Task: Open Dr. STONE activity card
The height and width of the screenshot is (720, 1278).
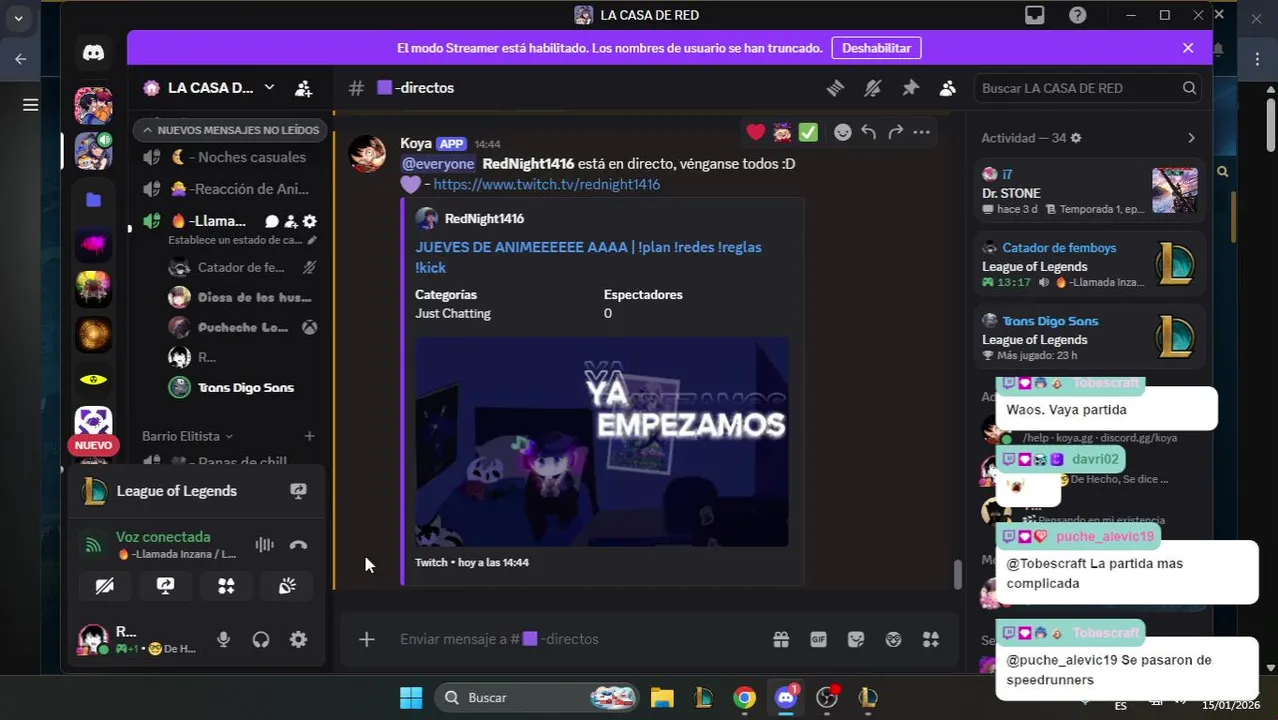Action: [1089, 191]
